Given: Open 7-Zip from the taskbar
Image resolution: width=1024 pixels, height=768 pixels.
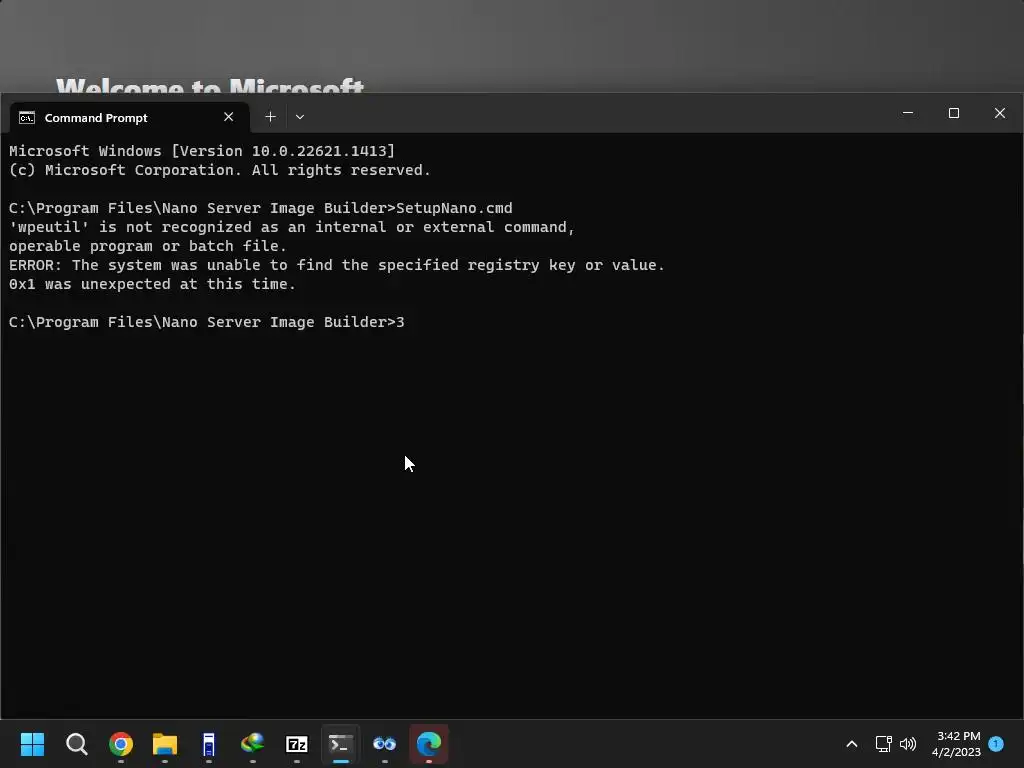Looking at the screenshot, I should coord(296,744).
